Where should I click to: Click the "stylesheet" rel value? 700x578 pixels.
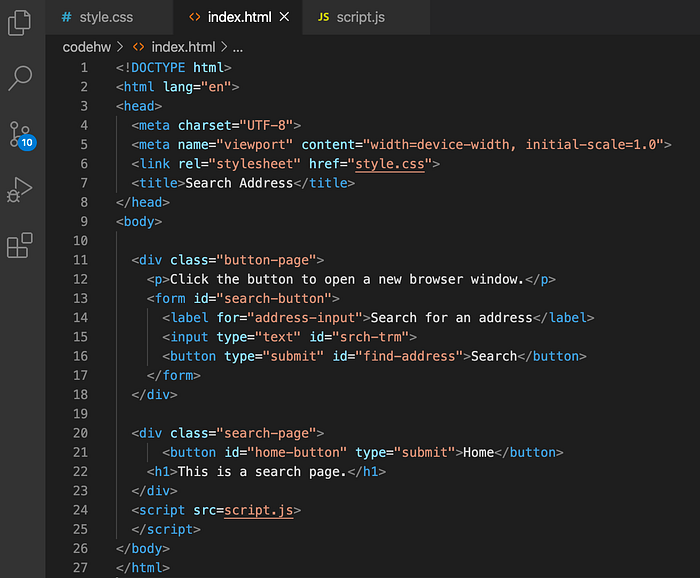point(255,164)
